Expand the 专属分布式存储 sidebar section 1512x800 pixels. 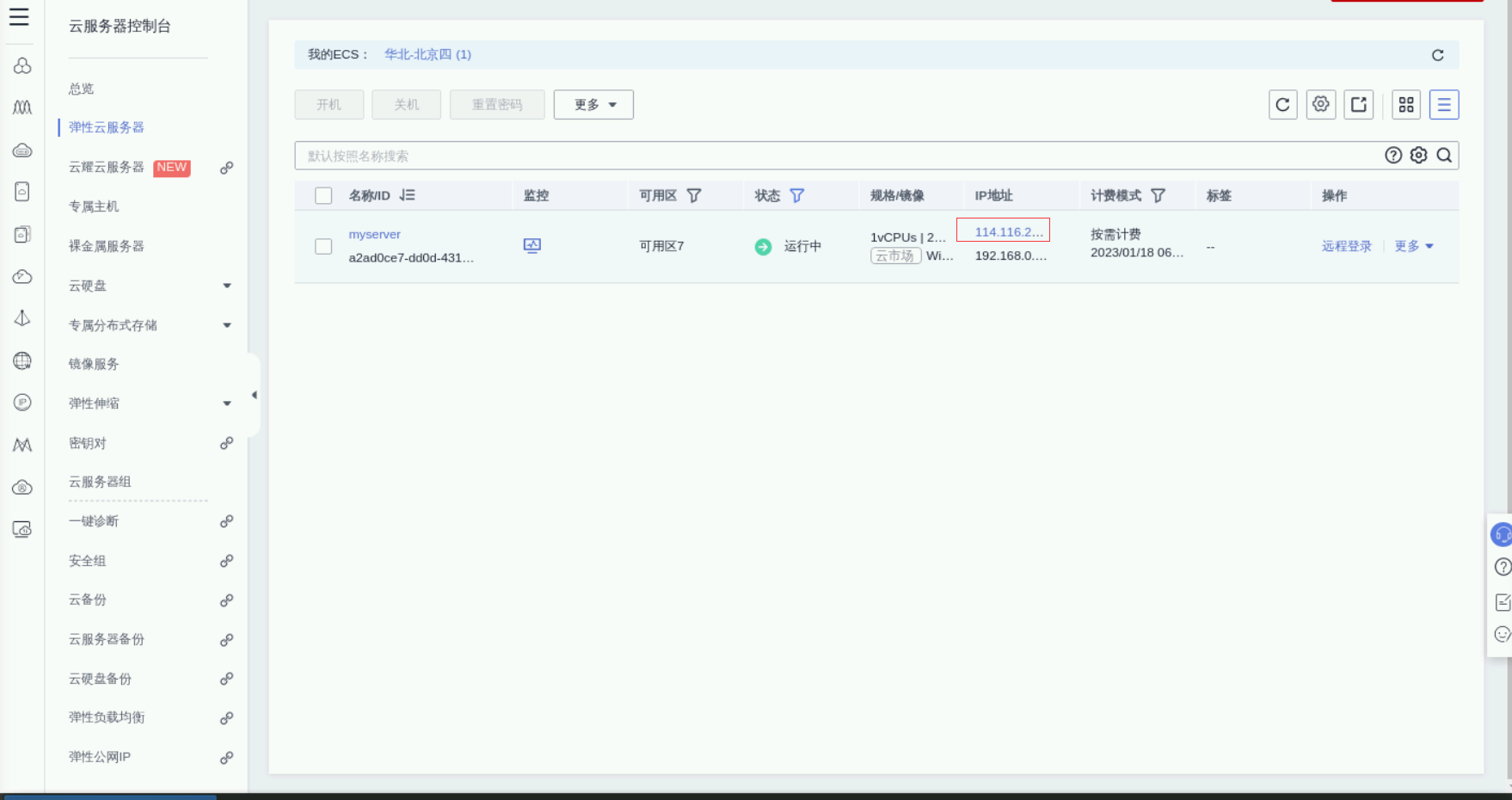coord(227,325)
